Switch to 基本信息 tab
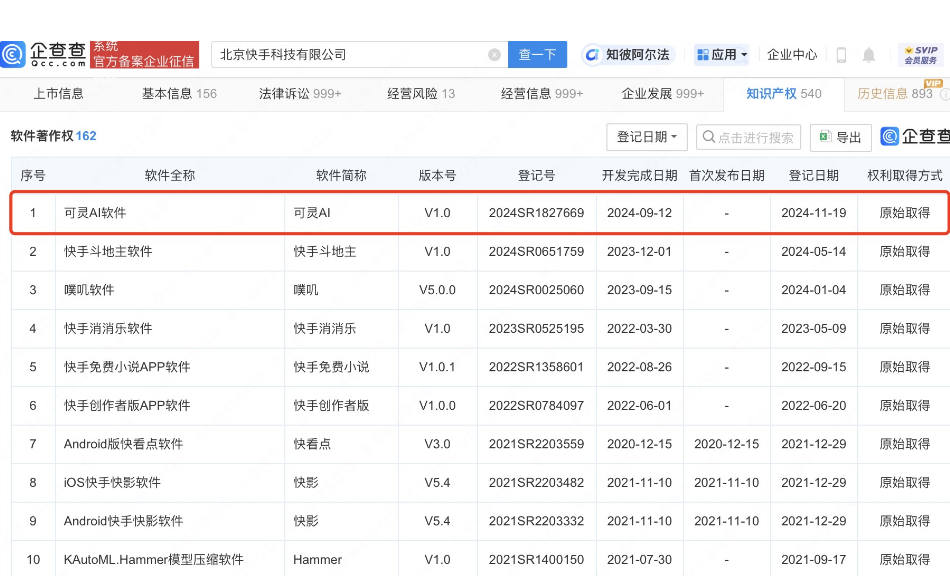Screen dimensions: 950x586 click(179, 94)
